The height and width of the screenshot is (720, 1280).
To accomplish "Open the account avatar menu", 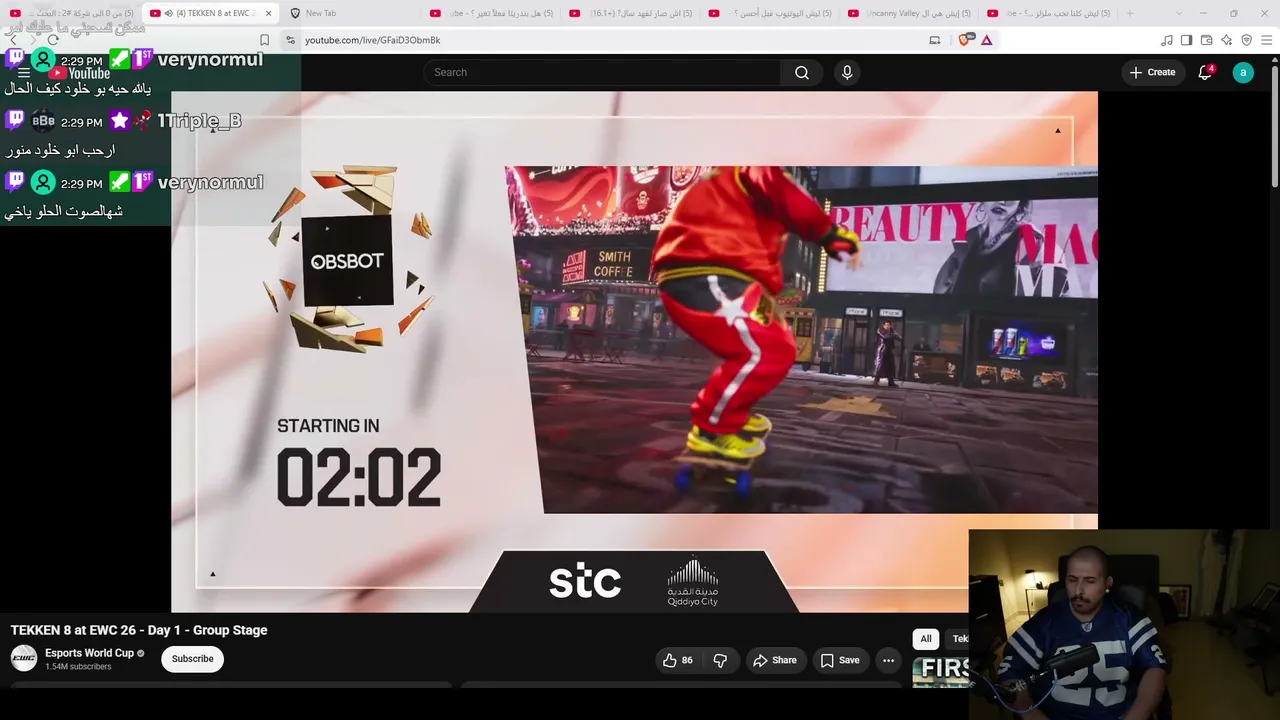I will (x=1243, y=72).
